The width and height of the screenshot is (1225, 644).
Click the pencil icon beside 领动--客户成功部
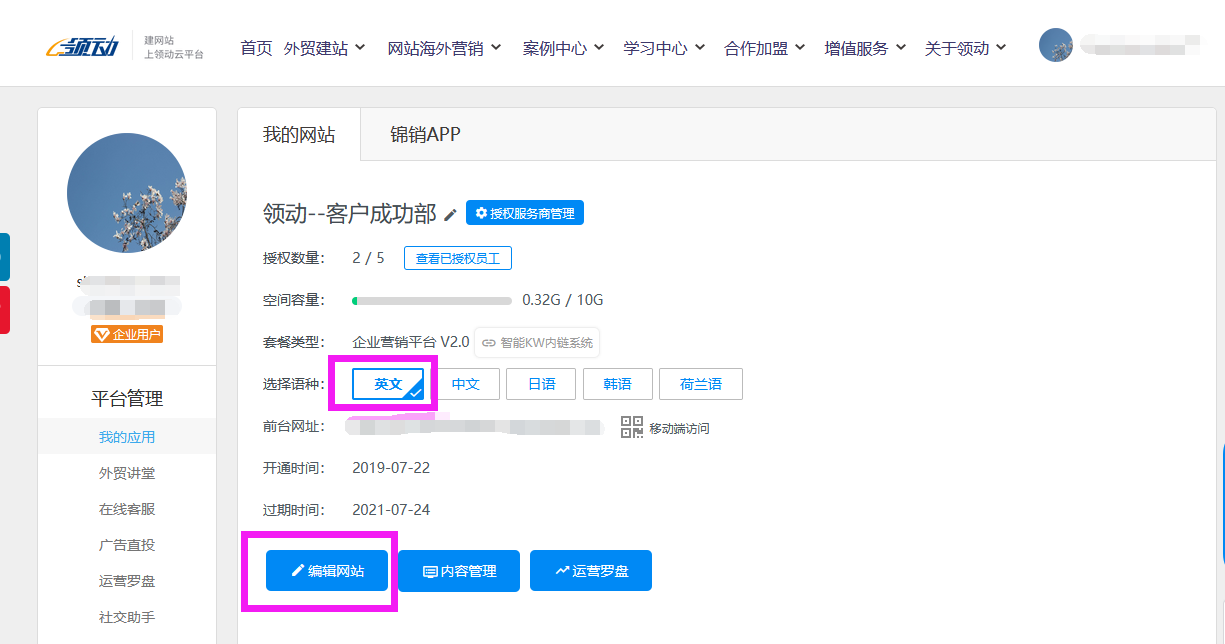point(451,214)
